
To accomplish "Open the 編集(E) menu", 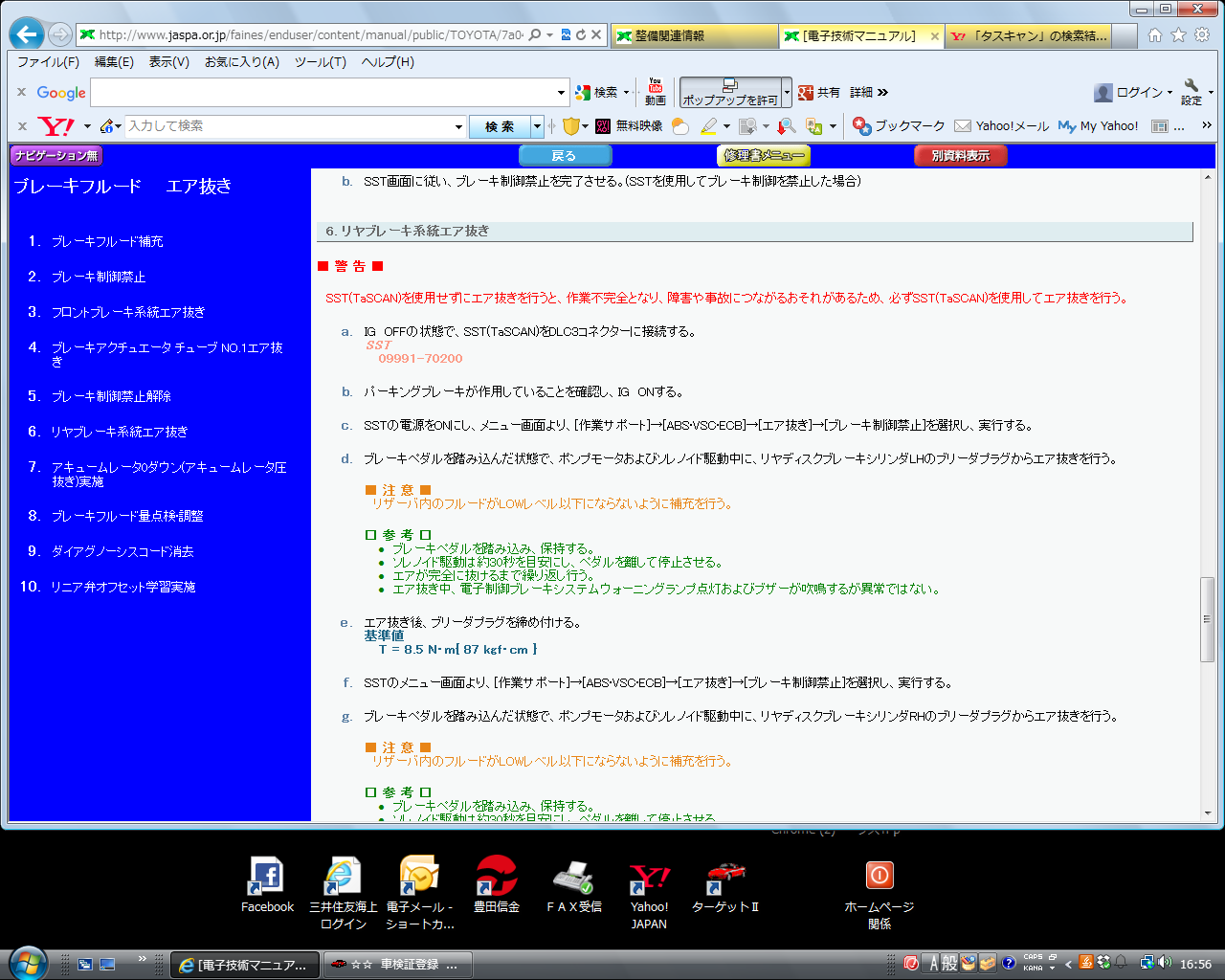I will 114,61.
